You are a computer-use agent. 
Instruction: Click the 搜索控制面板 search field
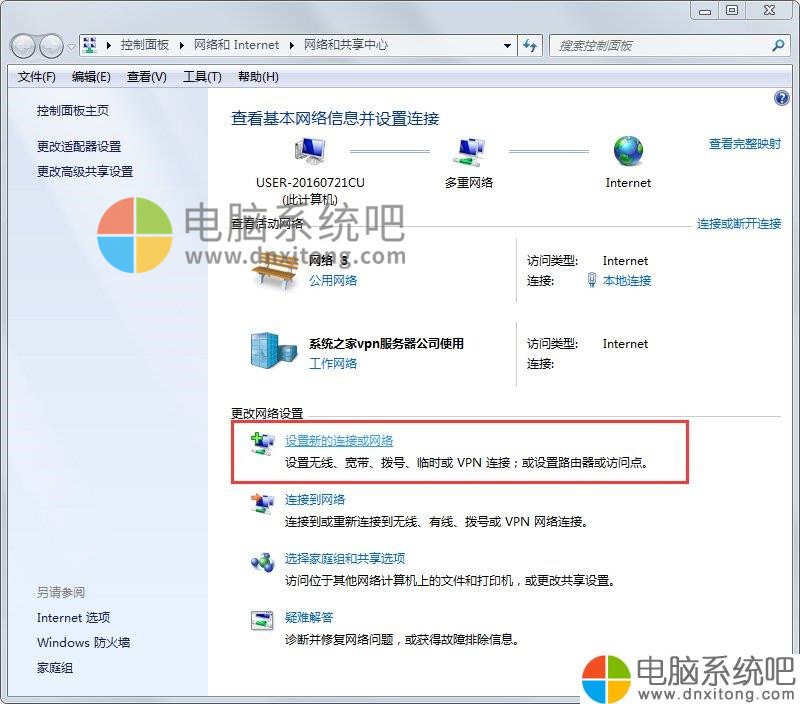(660, 46)
